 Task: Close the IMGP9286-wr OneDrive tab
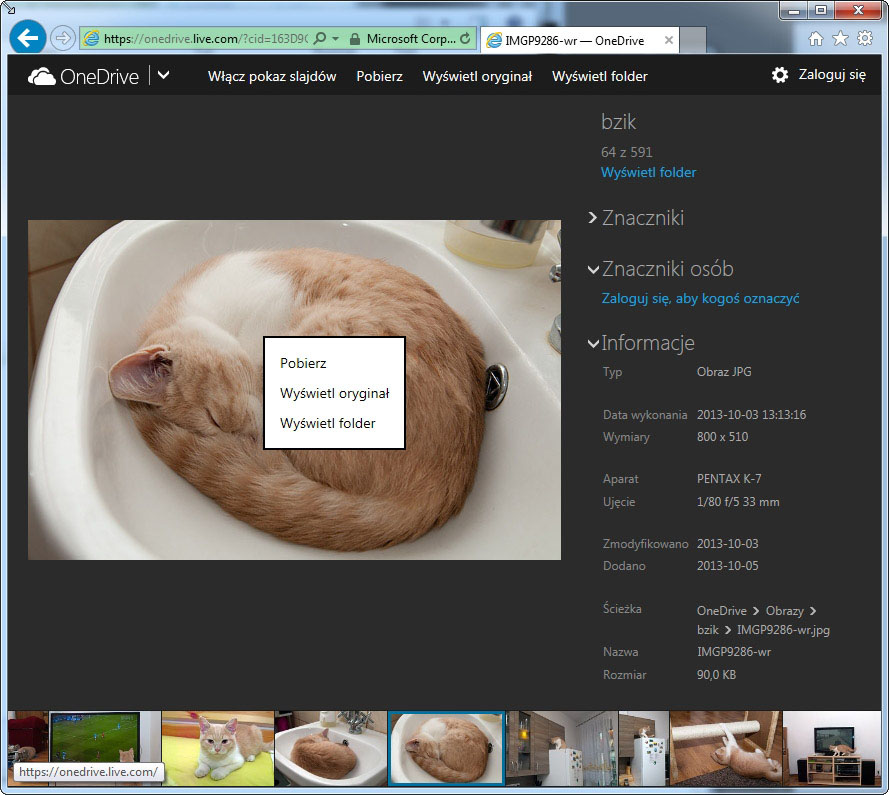click(669, 41)
